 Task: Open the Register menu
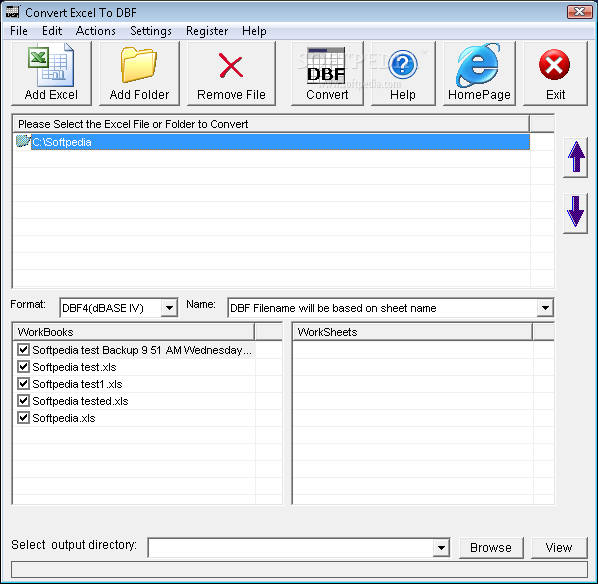coord(207,31)
